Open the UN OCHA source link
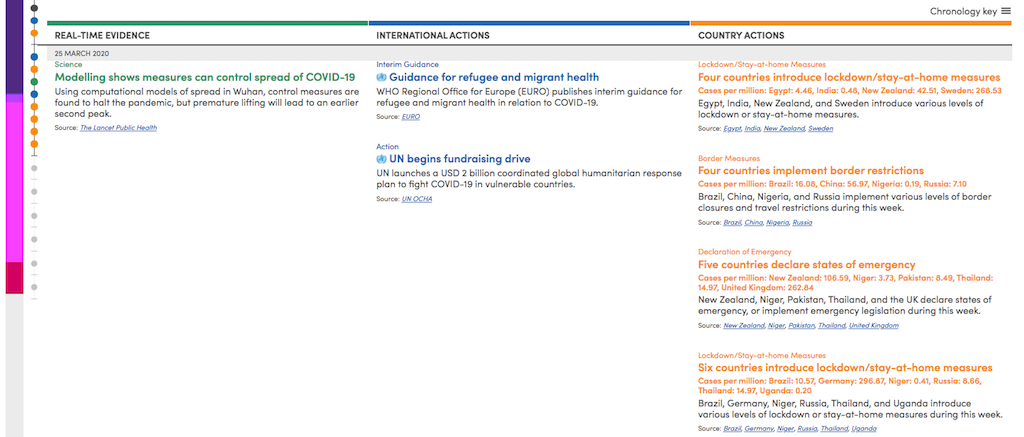The image size is (1024, 437). pyautogui.click(x=417, y=199)
